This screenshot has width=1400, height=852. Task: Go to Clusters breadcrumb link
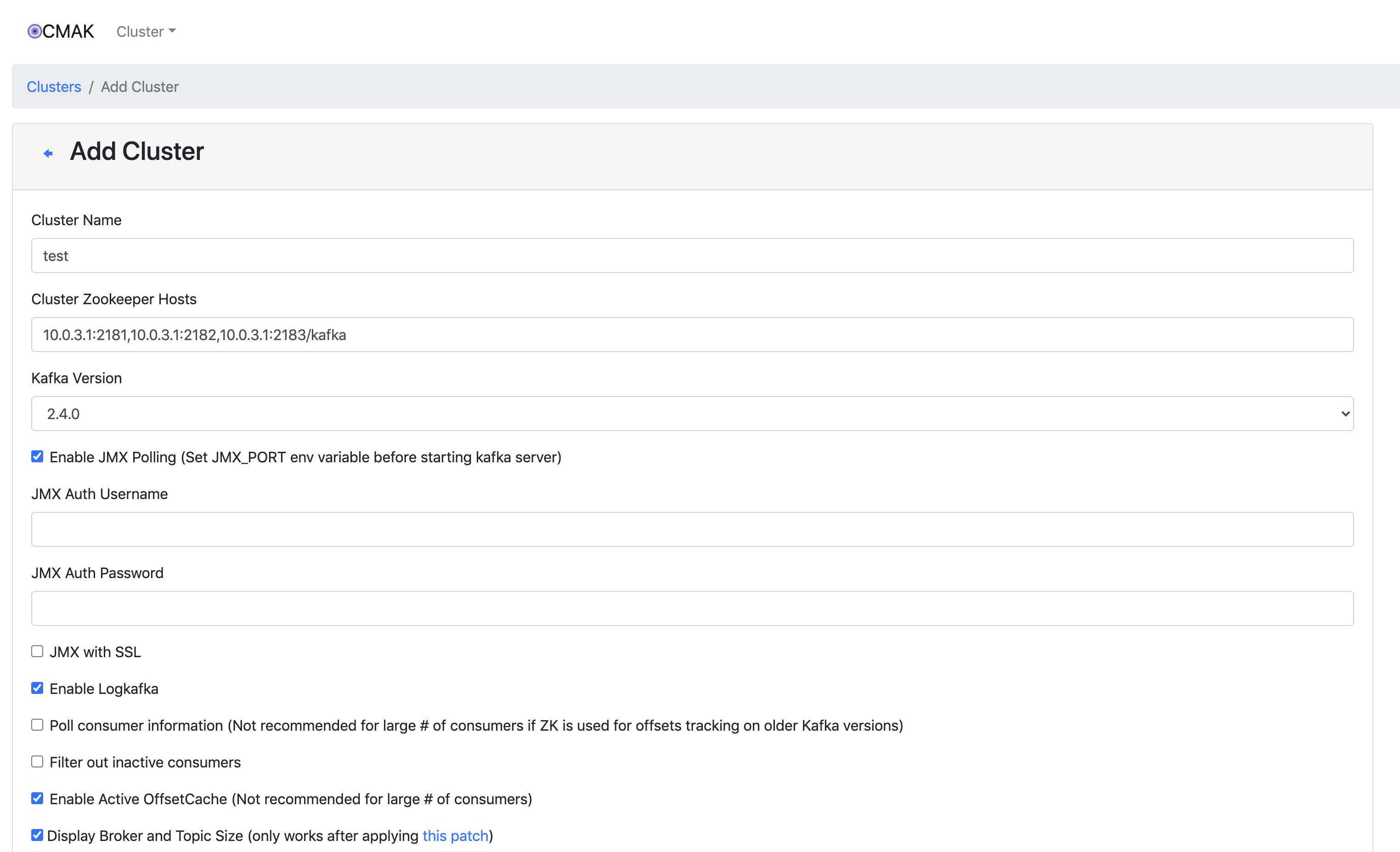(54, 87)
